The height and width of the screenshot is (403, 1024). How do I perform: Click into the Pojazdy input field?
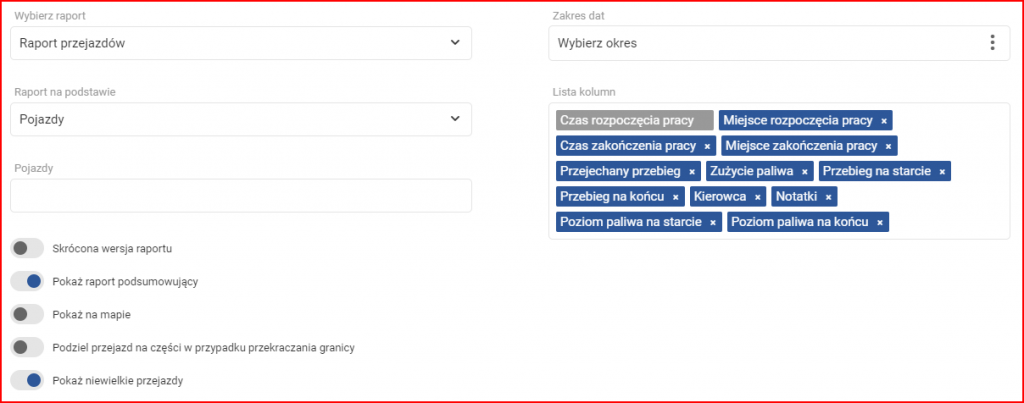point(241,195)
